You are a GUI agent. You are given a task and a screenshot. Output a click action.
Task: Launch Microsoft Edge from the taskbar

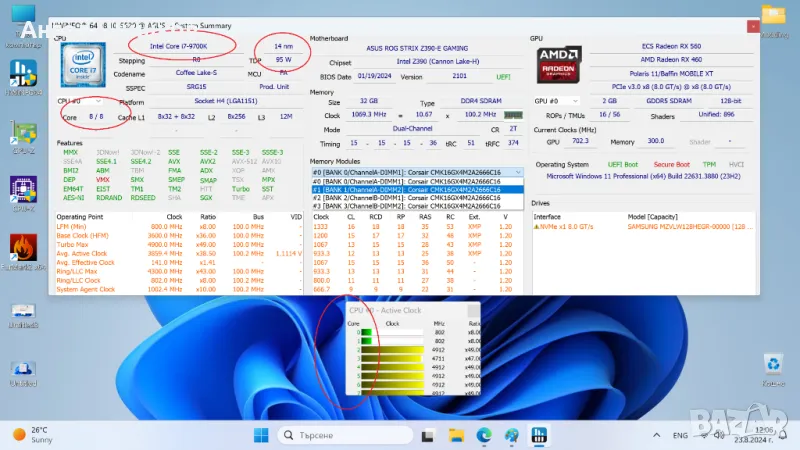point(484,435)
